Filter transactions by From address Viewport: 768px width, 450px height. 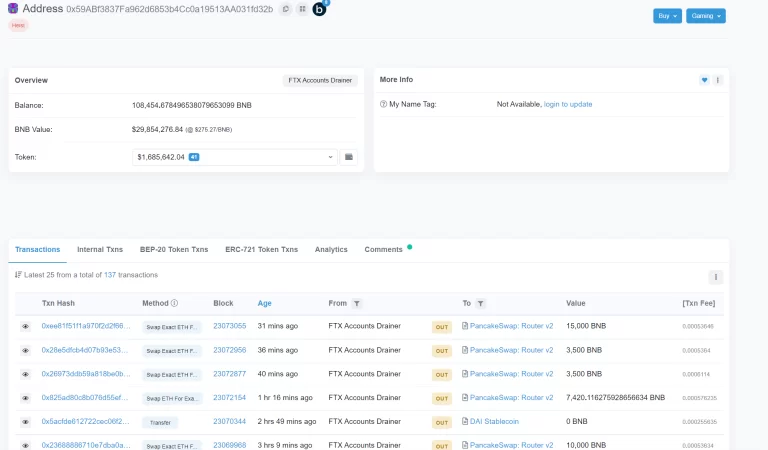click(357, 303)
